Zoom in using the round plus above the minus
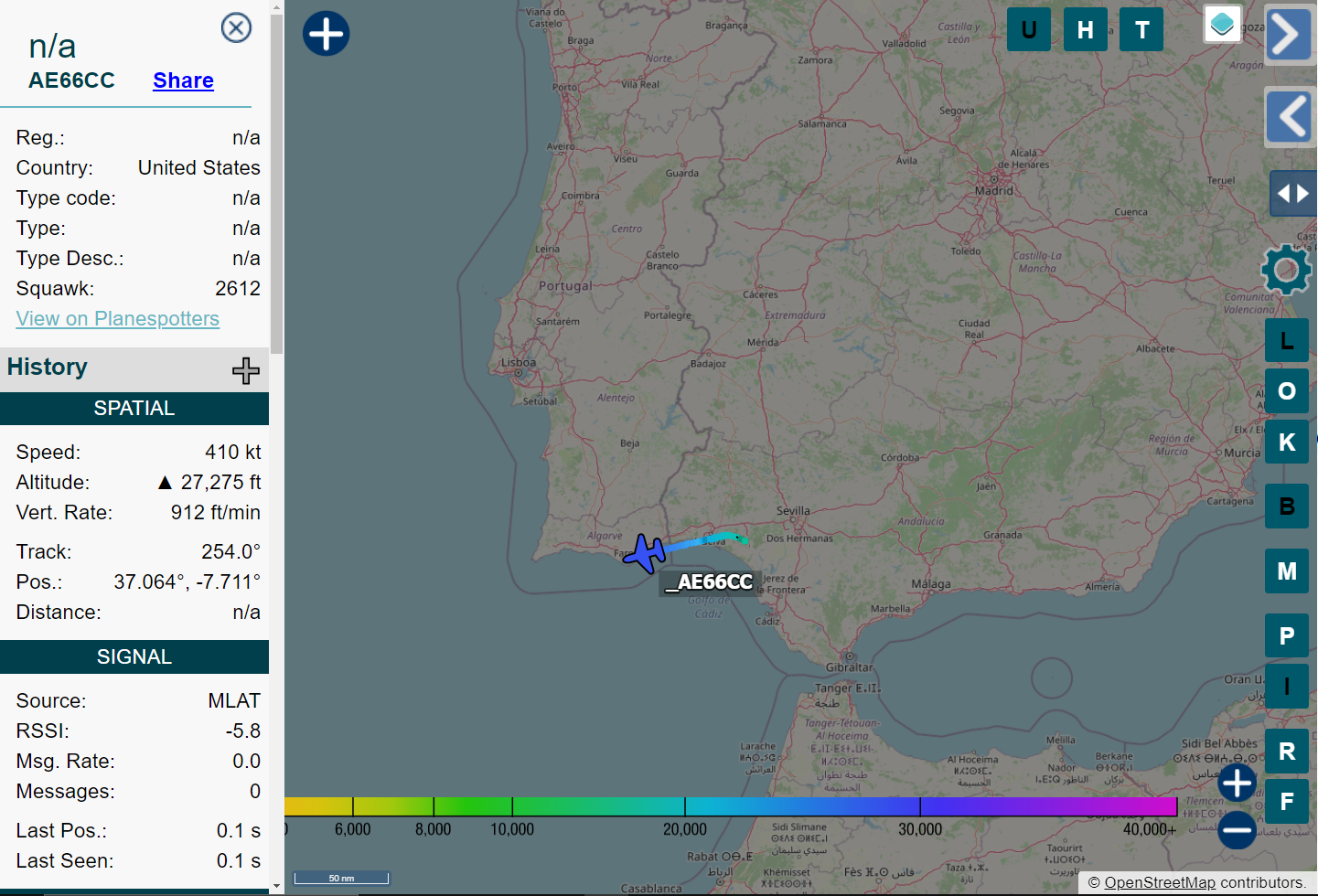Screen dimensions: 1318x896 [x=1237, y=783]
